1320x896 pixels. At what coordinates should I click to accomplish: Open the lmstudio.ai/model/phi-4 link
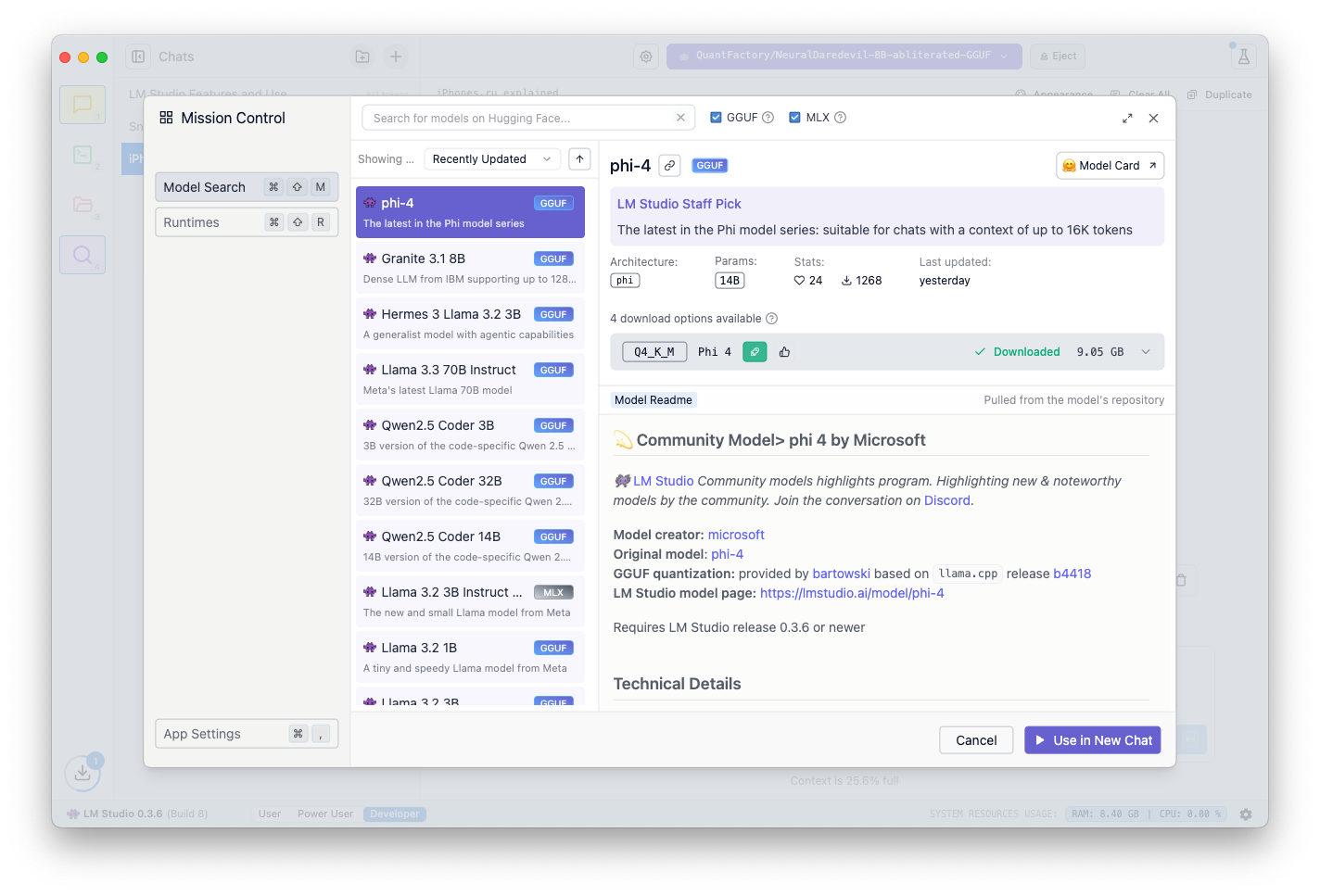[x=852, y=594]
